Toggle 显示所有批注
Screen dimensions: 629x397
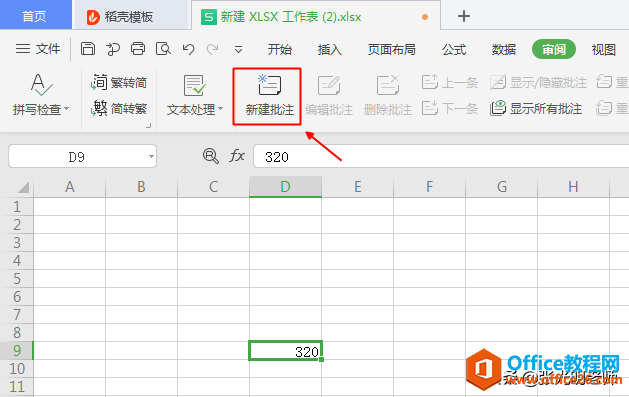(536, 108)
